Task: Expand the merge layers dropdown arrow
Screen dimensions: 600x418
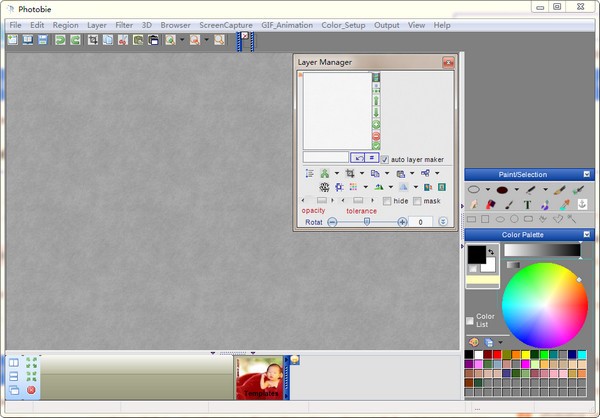Action: tap(437, 173)
